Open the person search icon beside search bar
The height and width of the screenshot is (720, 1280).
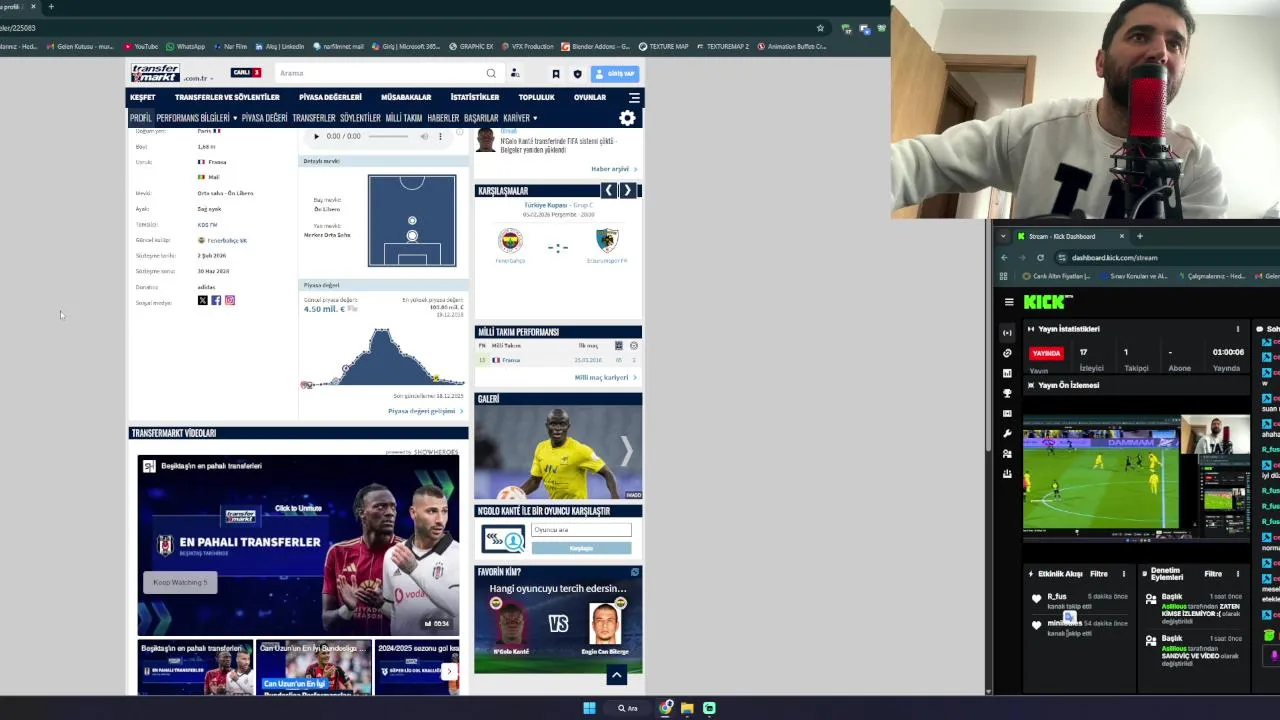[x=515, y=73]
